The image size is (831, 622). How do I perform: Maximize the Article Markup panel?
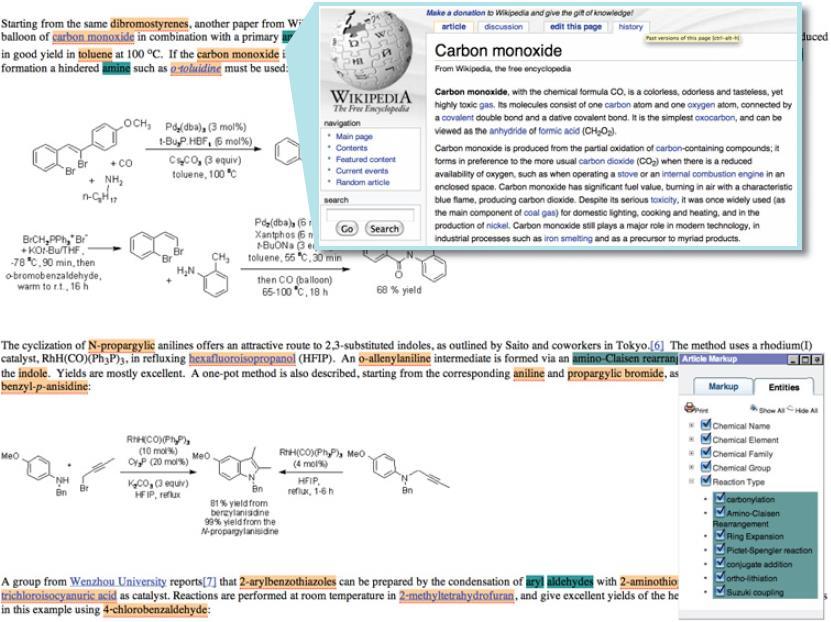803,359
